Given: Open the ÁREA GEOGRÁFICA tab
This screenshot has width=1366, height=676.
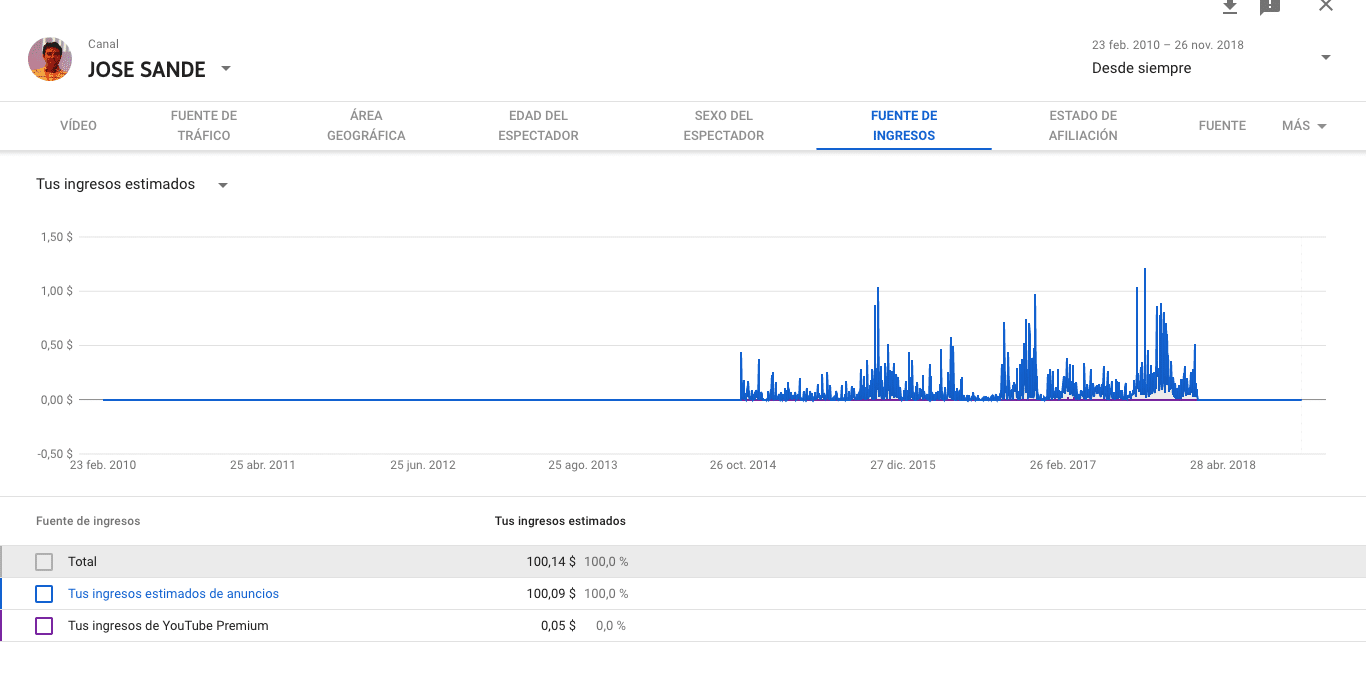Looking at the screenshot, I should (366, 126).
